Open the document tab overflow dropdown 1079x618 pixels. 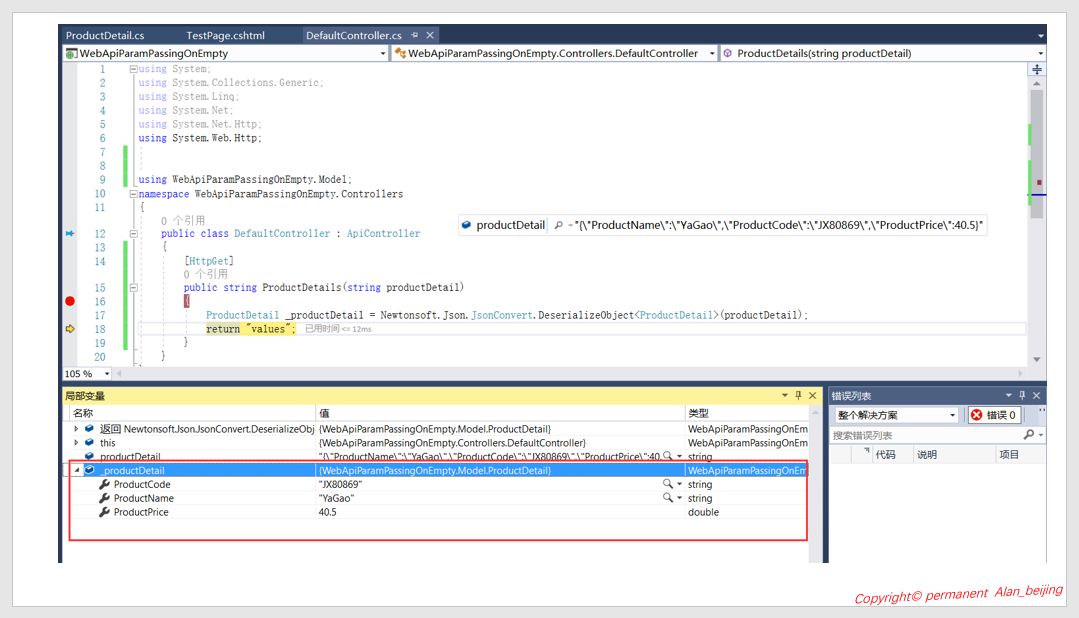click(1040, 36)
